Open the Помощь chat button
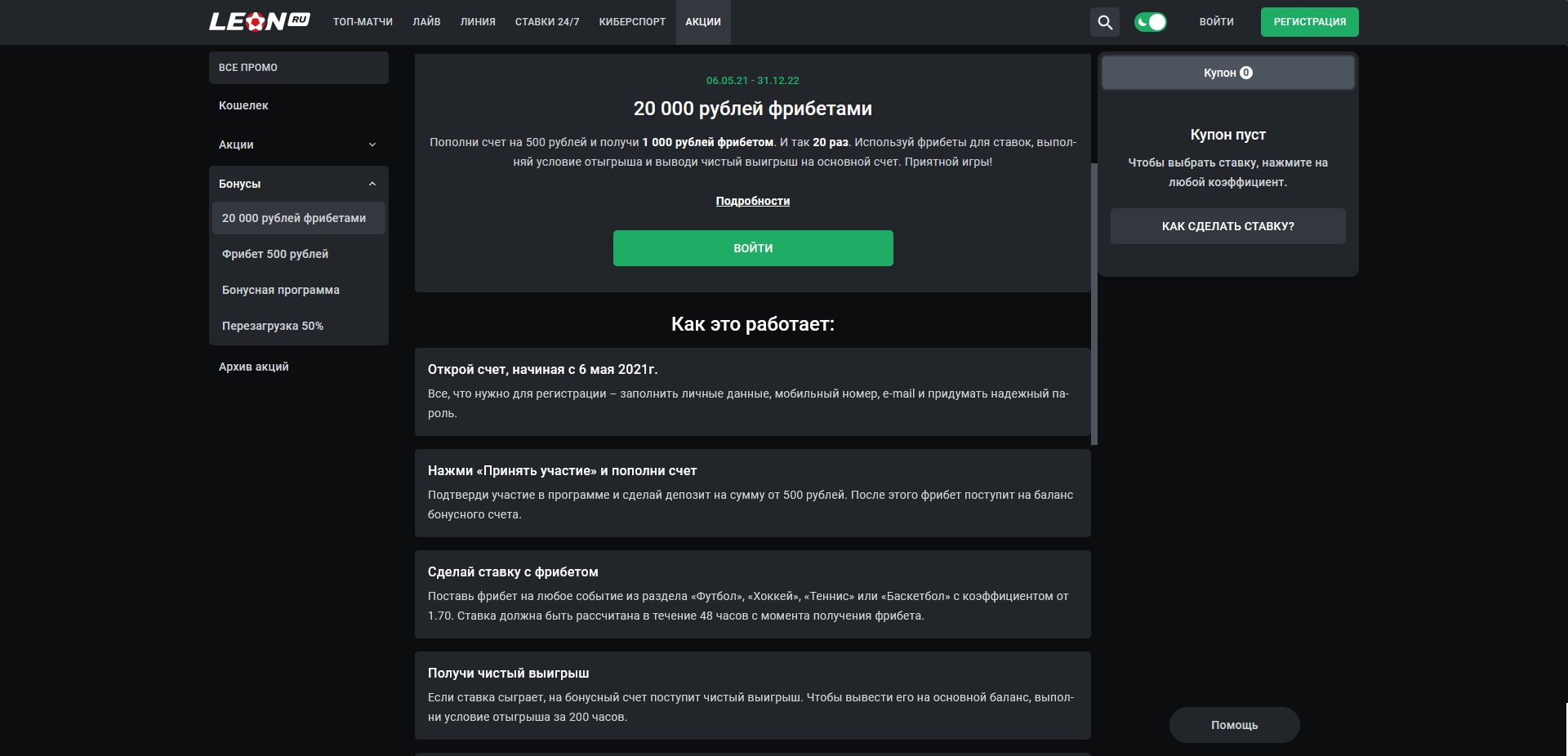The image size is (1568, 756). pos(1235,725)
